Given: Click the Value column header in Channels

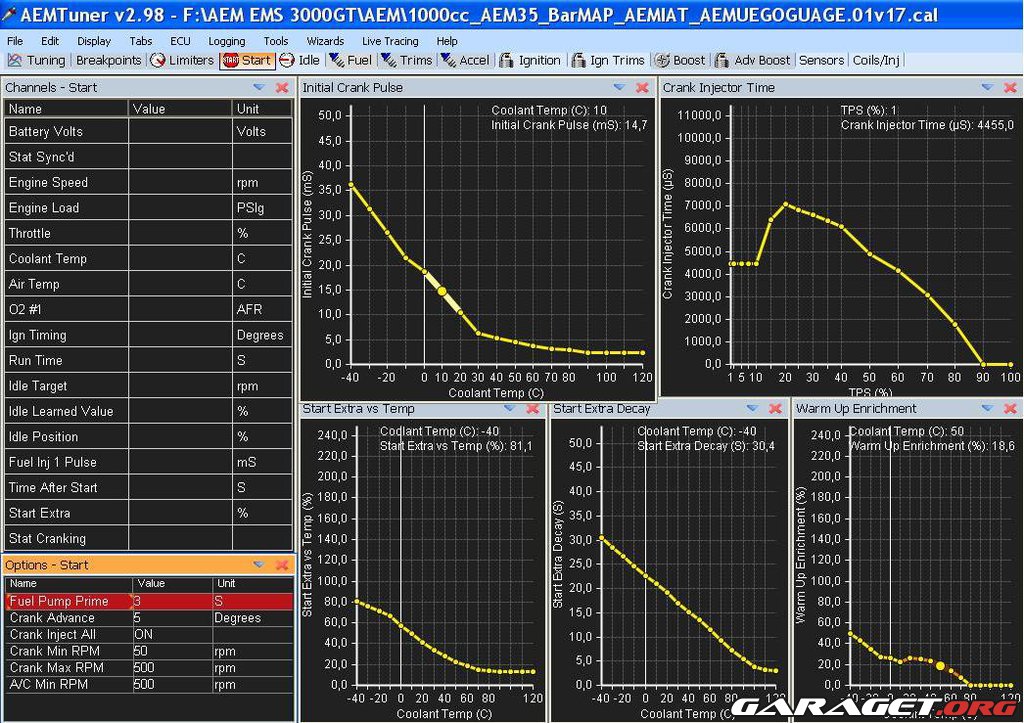Looking at the screenshot, I should point(180,108).
